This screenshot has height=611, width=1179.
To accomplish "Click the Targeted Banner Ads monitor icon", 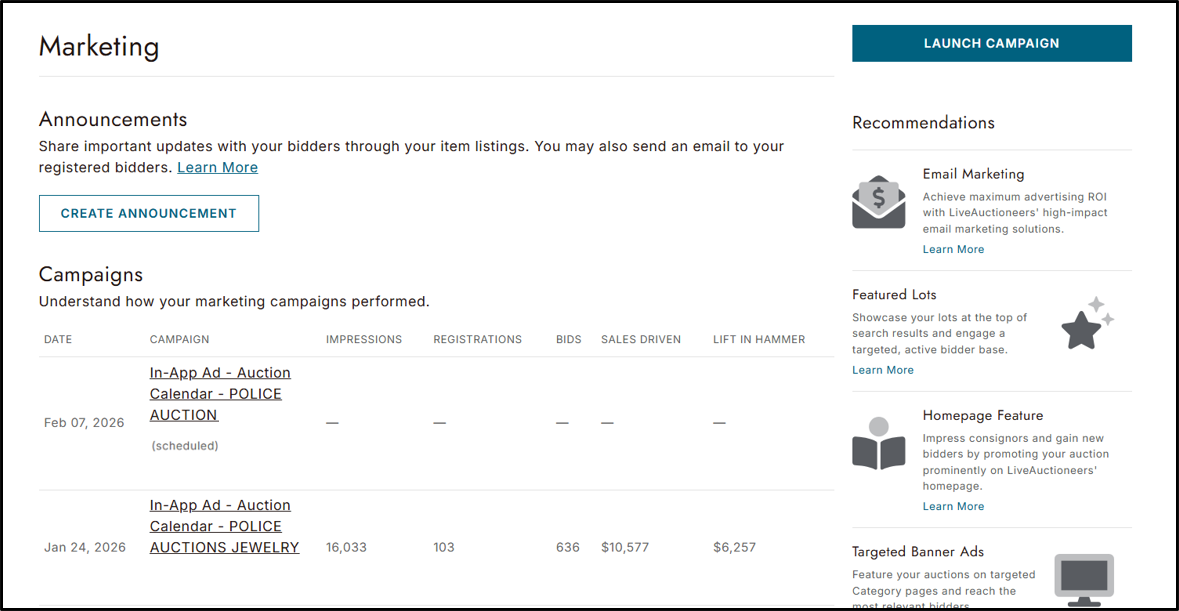I will pos(1084,580).
